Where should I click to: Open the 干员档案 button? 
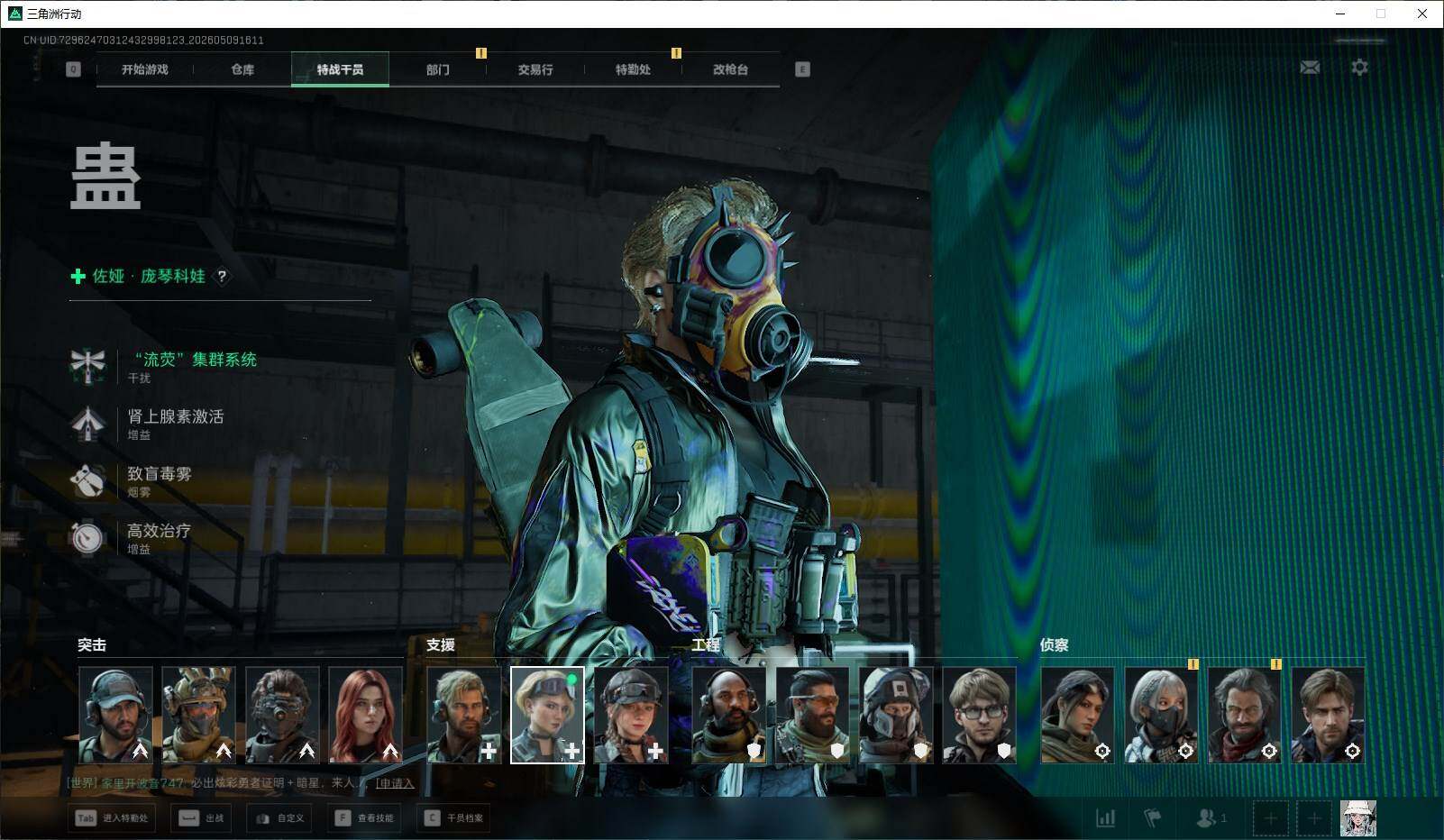[x=453, y=818]
